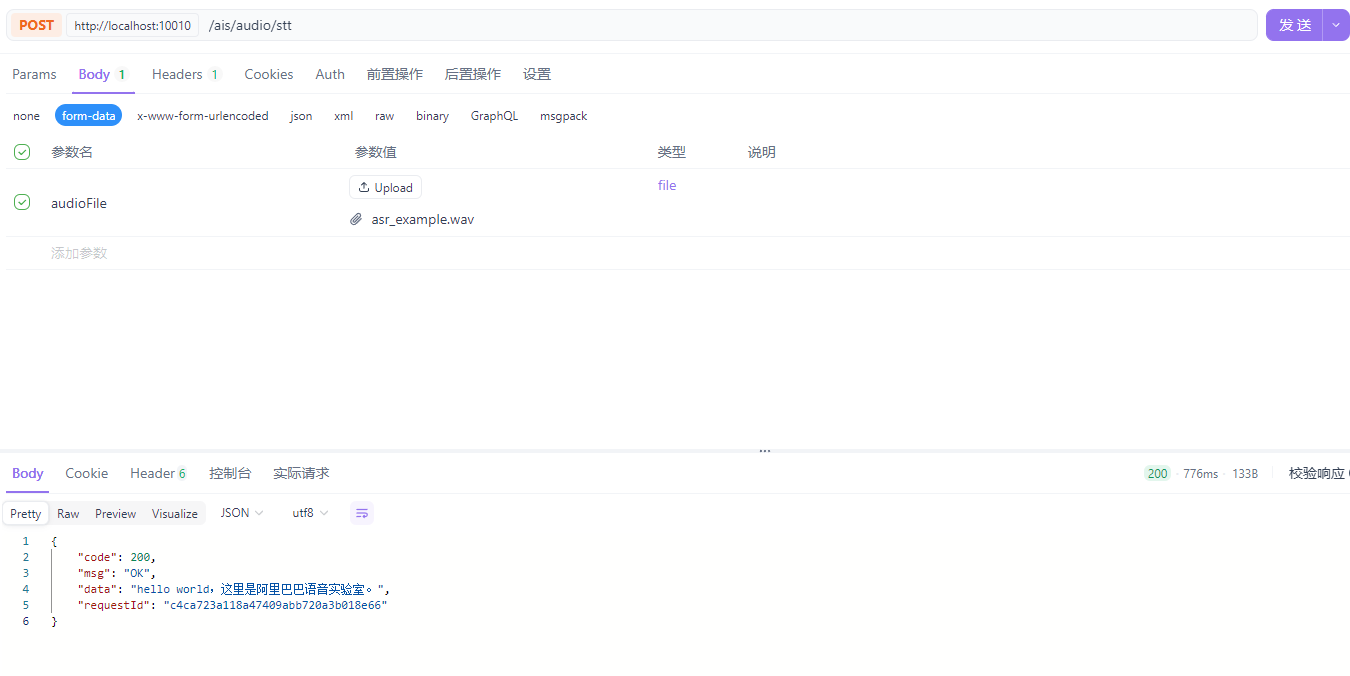Open the utf8 encoding dropdown
This screenshot has width=1350, height=676.
pyautogui.click(x=310, y=513)
